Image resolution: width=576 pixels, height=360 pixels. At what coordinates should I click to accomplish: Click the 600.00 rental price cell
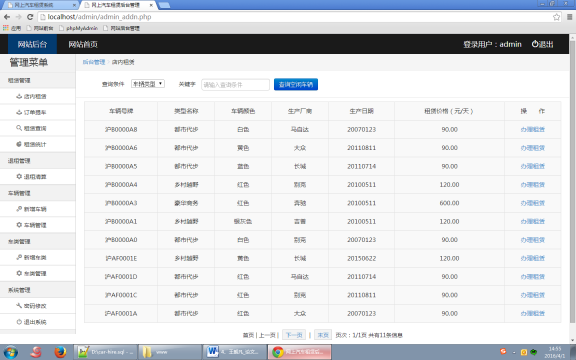(x=449, y=203)
